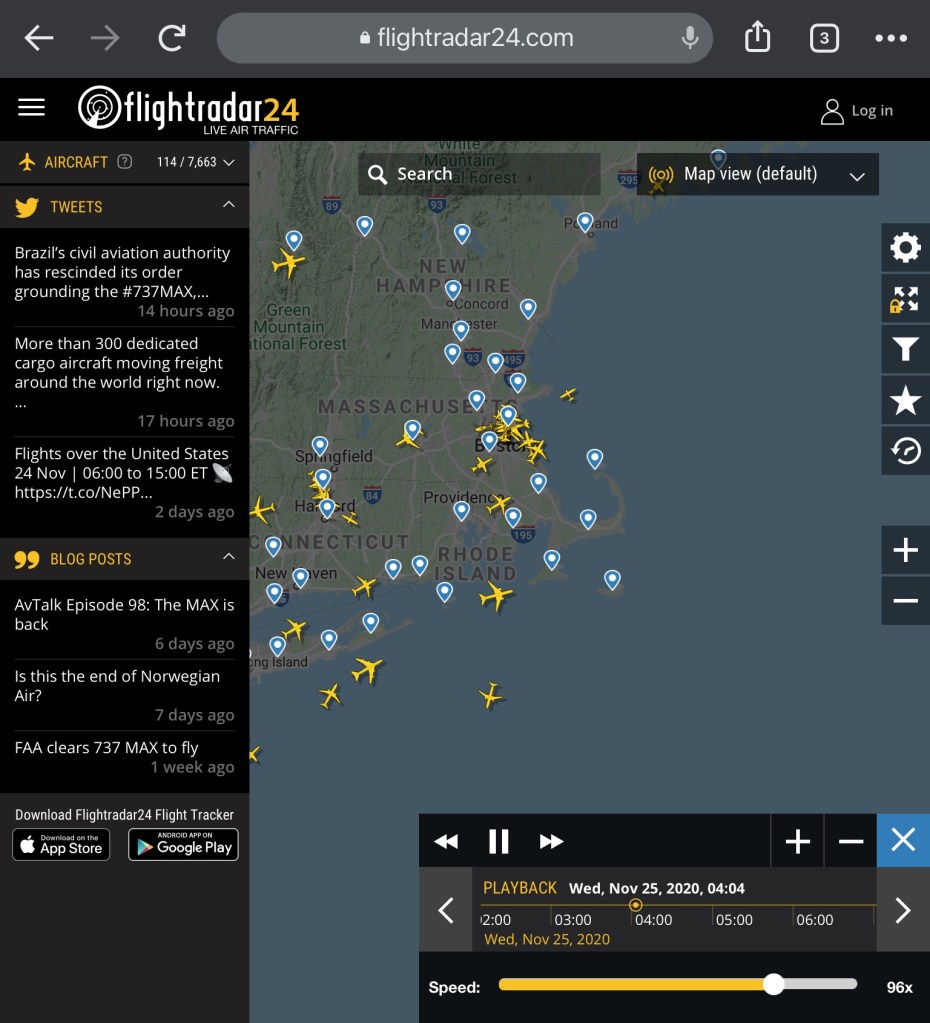930x1023 pixels.
Task: Open 'Is this the end of Norwegian Air?' post
Action: coord(117,686)
